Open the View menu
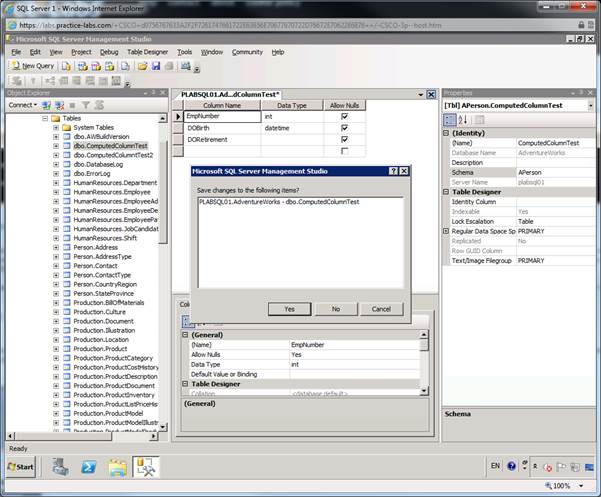Image resolution: width=601 pixels, height=497 pixels. [x=56, y=52]
